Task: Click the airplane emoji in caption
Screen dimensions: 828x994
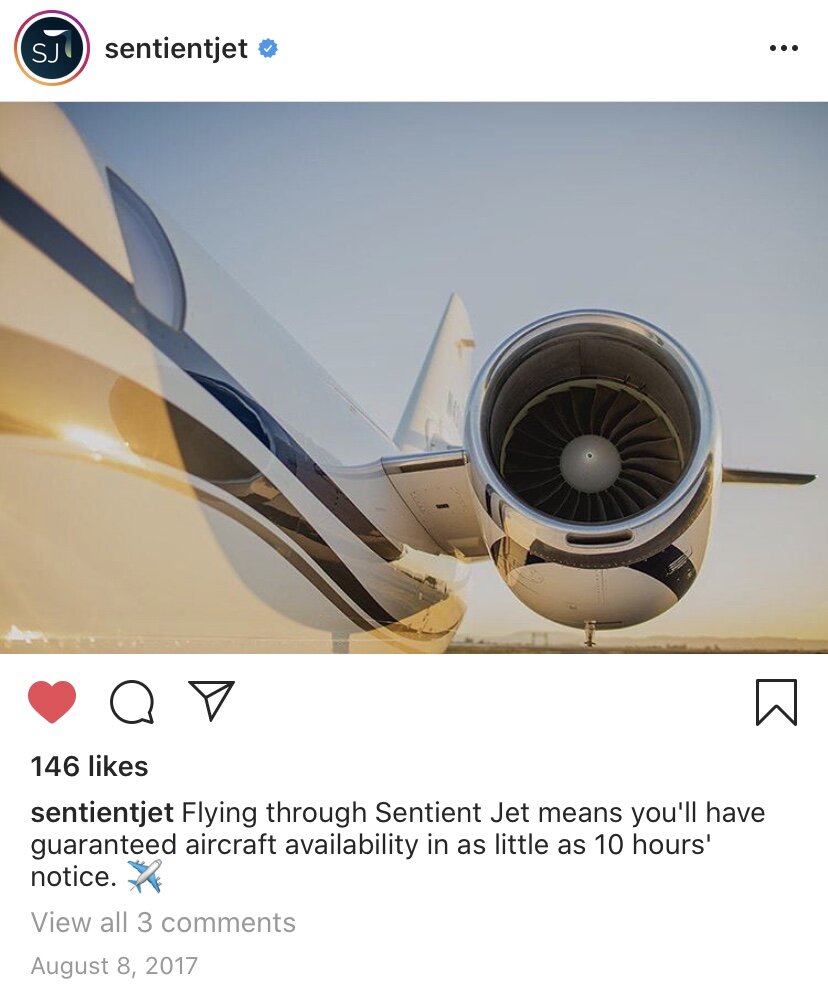Action: tap(145, 876)
